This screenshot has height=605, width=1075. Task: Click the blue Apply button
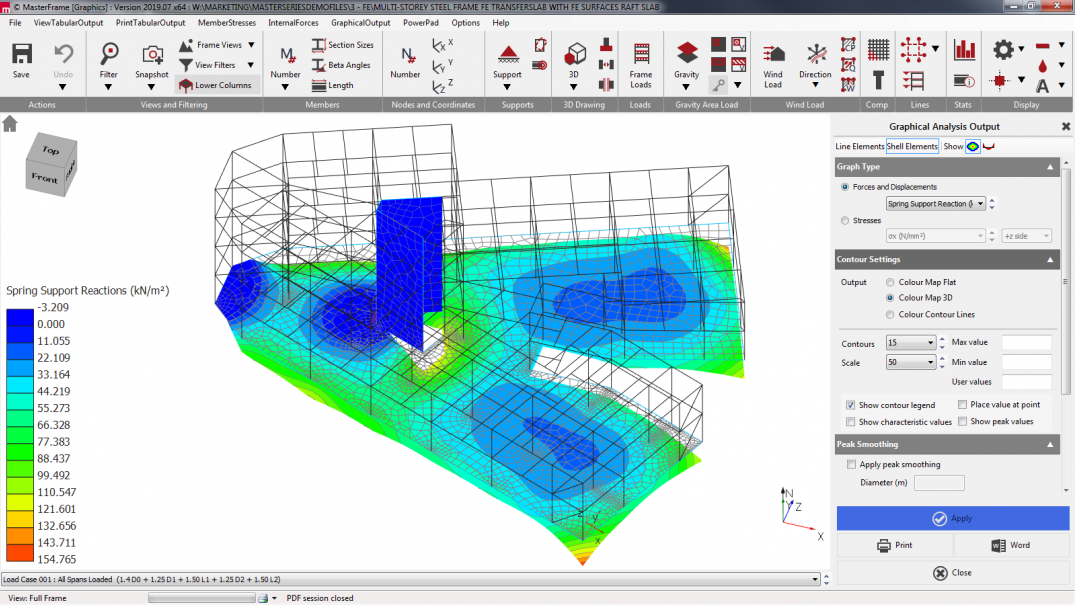click(952, 518)
